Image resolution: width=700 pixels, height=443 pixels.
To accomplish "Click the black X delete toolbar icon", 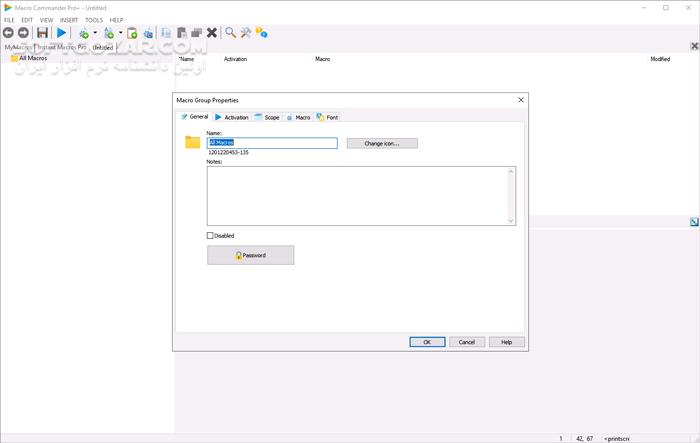I will point(212,33).
